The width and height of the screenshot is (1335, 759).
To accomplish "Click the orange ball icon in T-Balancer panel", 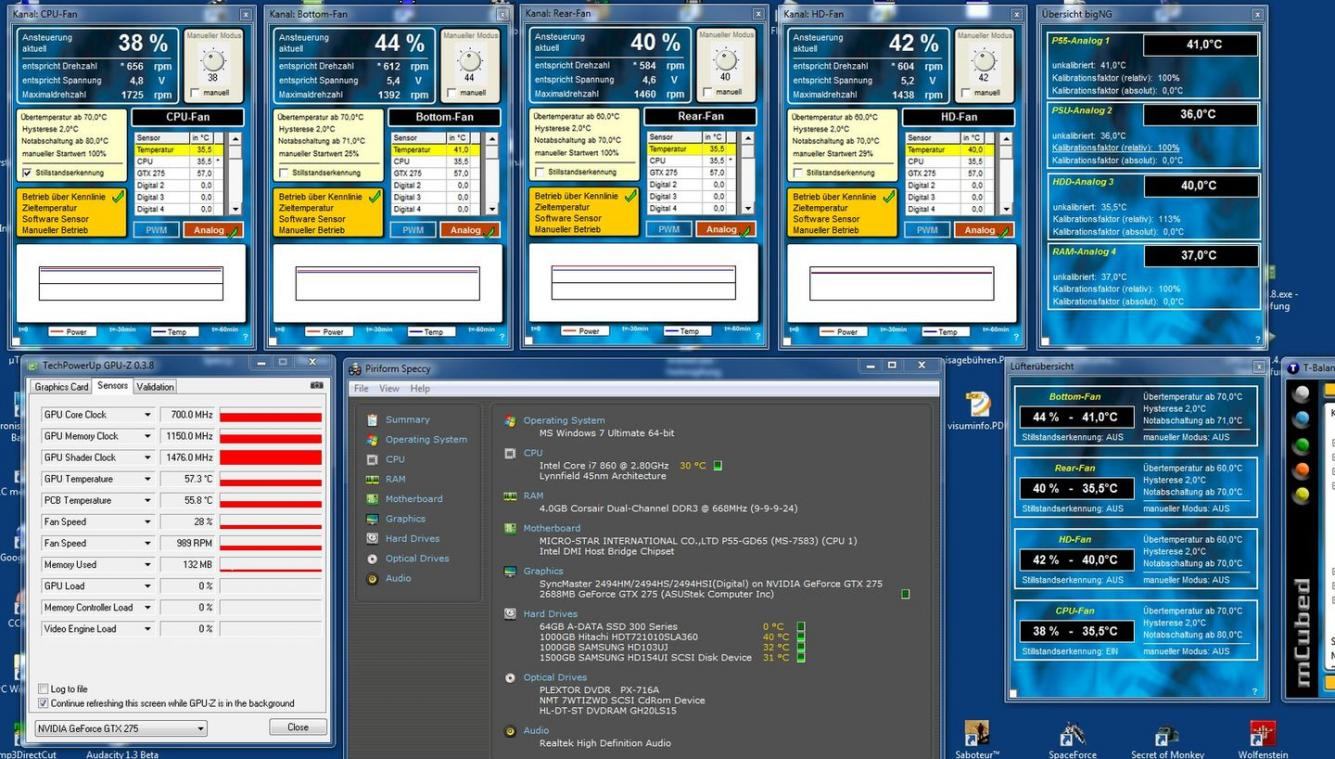I will [1301, 470].
